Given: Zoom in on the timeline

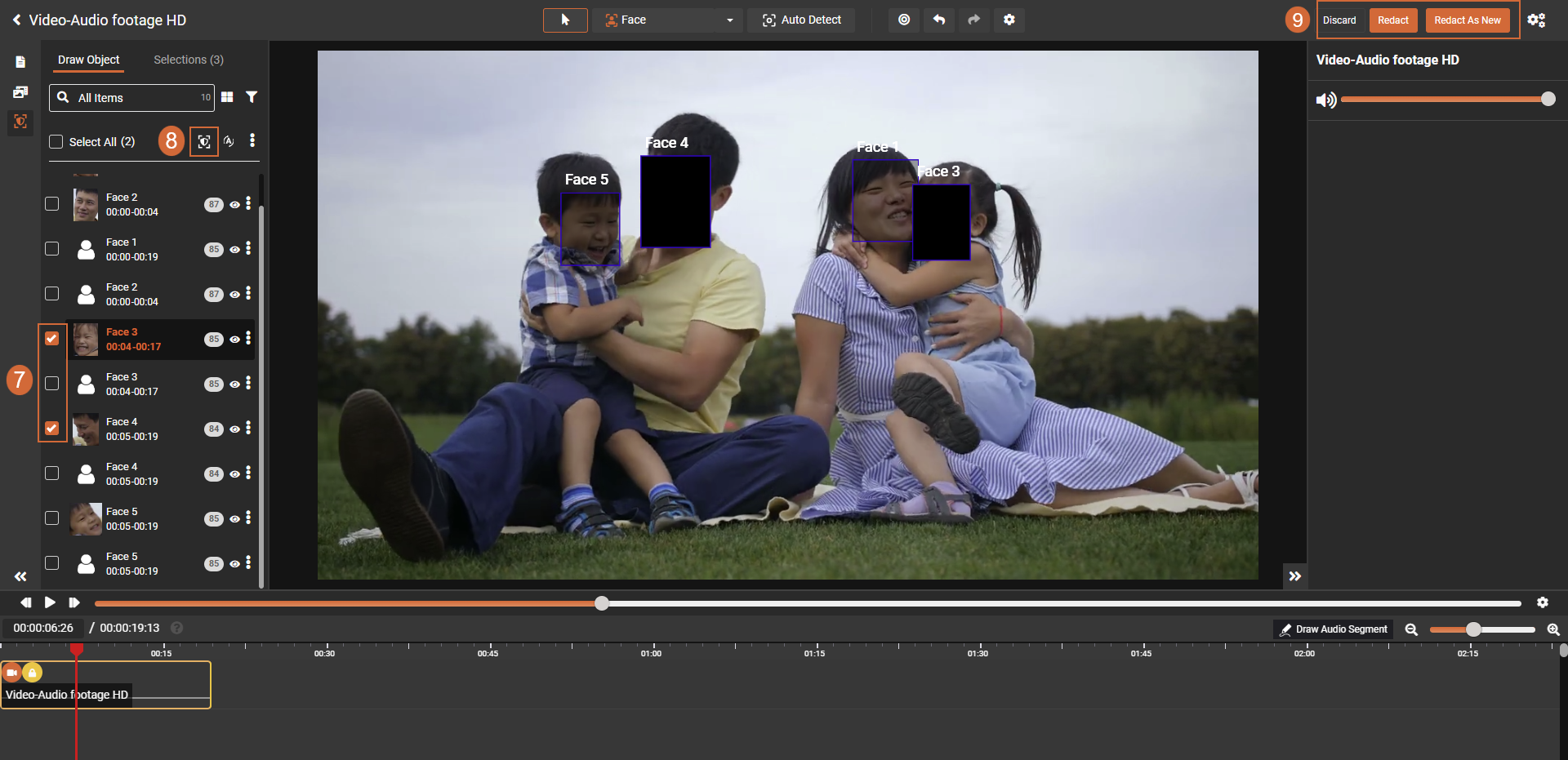Looking at the screenshot, I should tap(1552, 629).
